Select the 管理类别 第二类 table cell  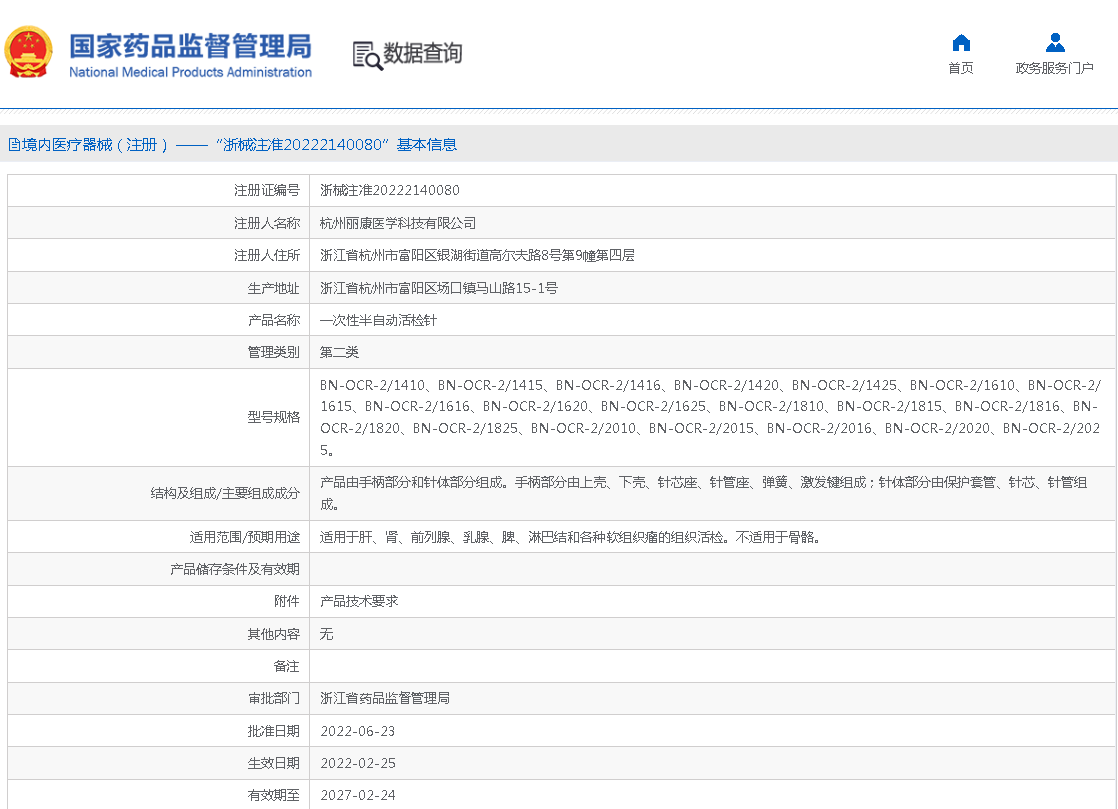point(342,352)
